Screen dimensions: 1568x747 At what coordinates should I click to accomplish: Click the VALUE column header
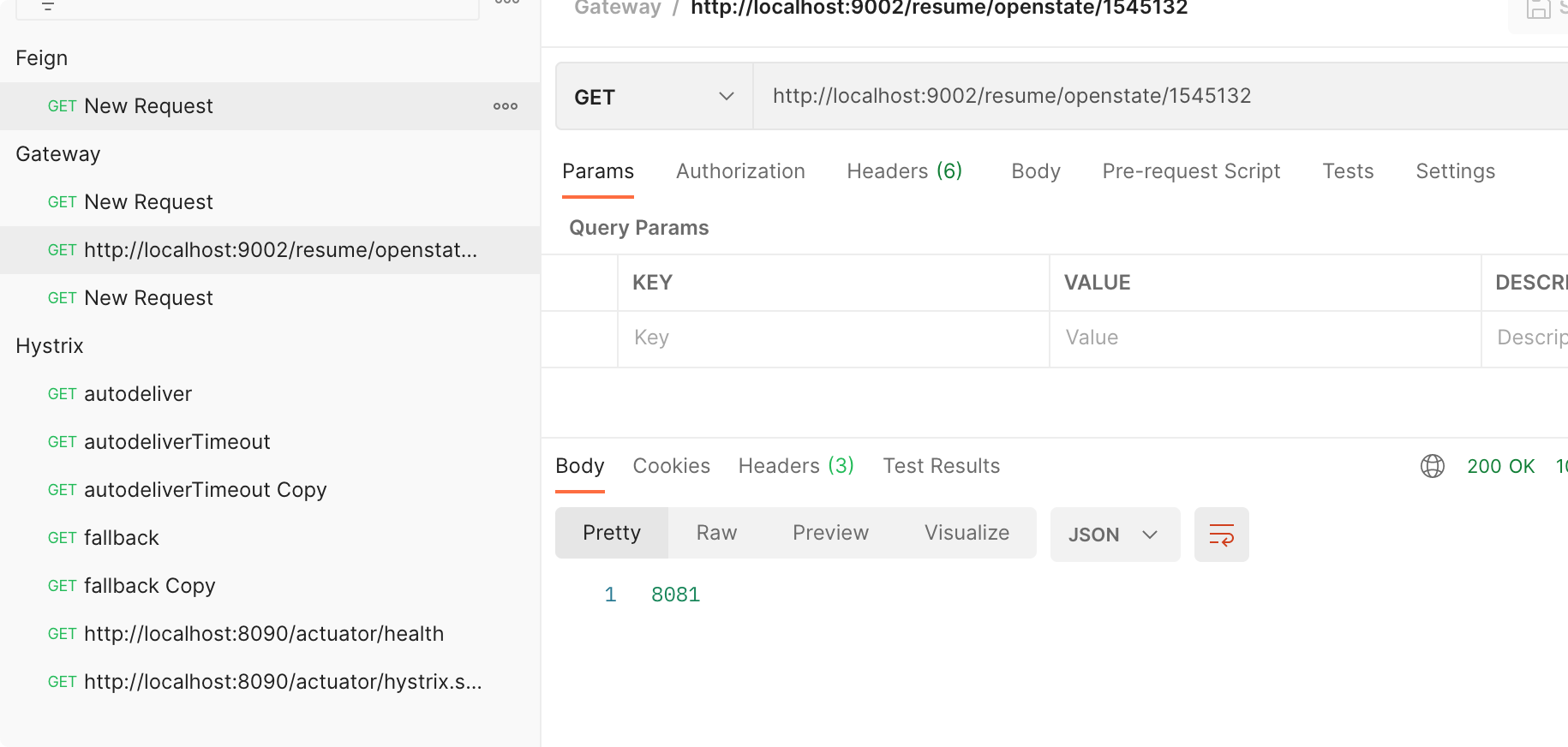[x=1097, y=283]
